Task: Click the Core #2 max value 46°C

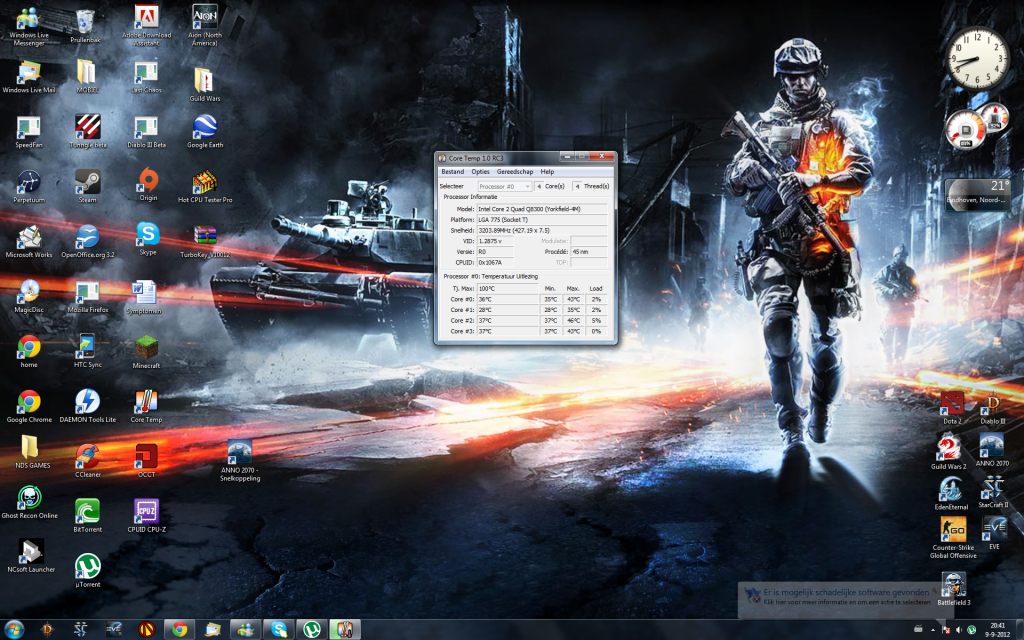Action: (573, 321)
